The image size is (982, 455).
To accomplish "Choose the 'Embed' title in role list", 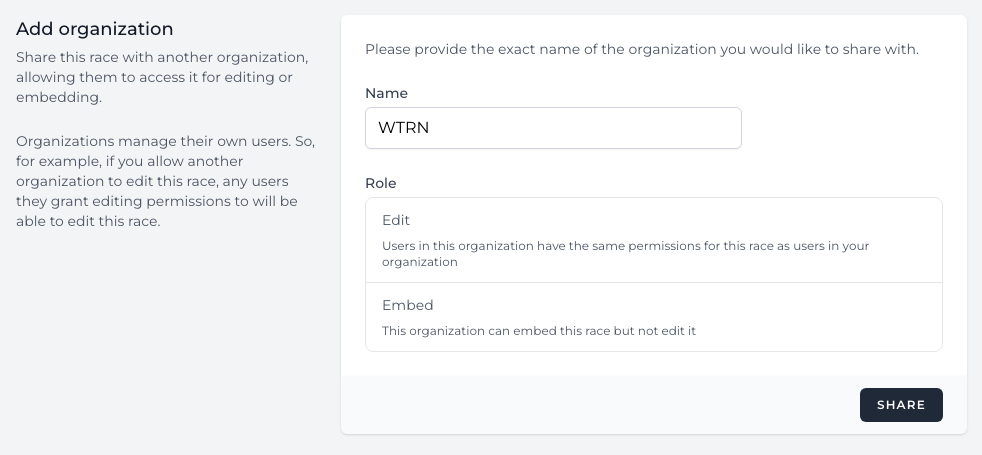I will [407, 305].
